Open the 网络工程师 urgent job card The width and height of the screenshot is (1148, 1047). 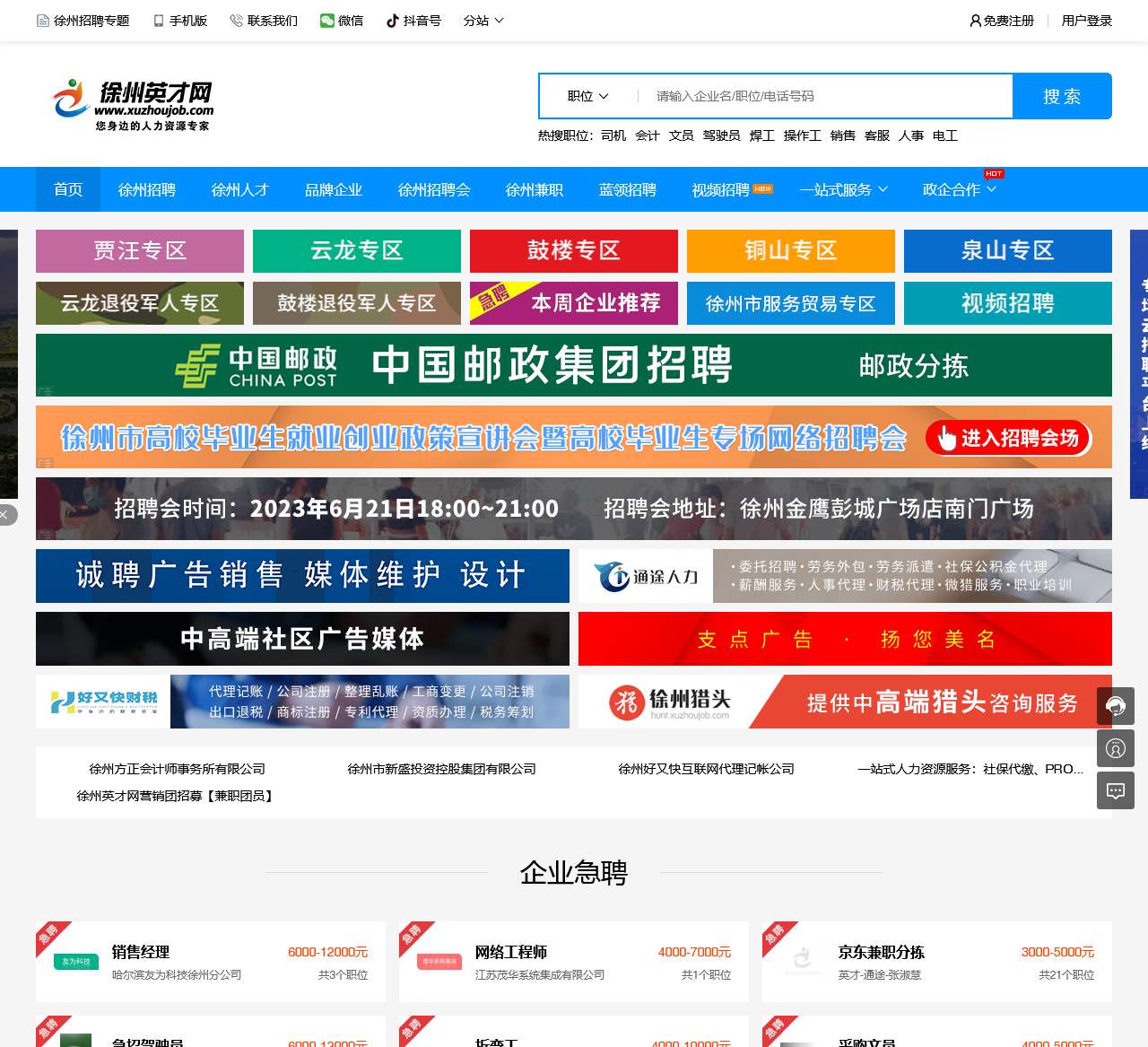574,962
